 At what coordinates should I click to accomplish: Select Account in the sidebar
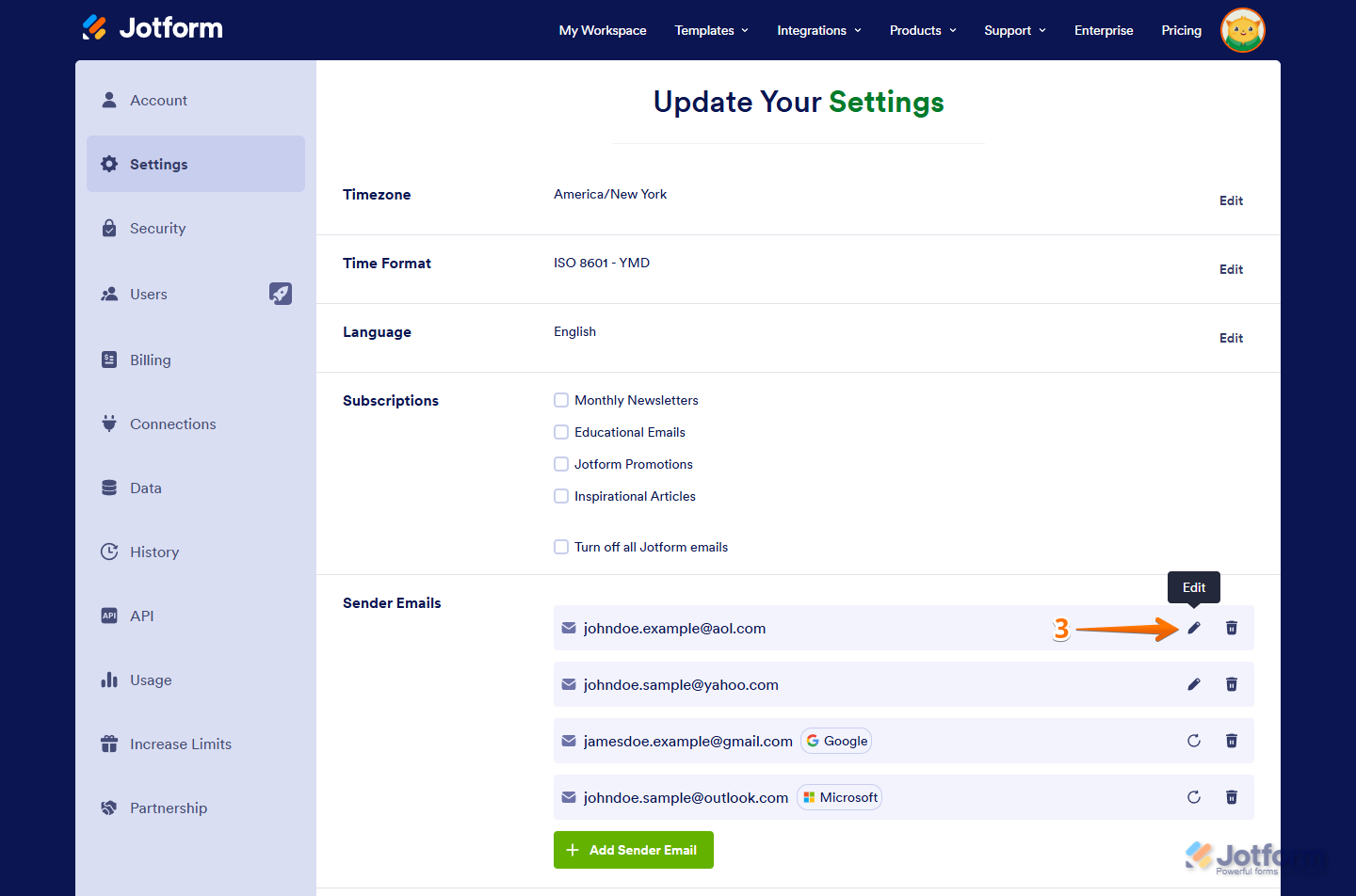pyautogui.click(x=196, y=100)
